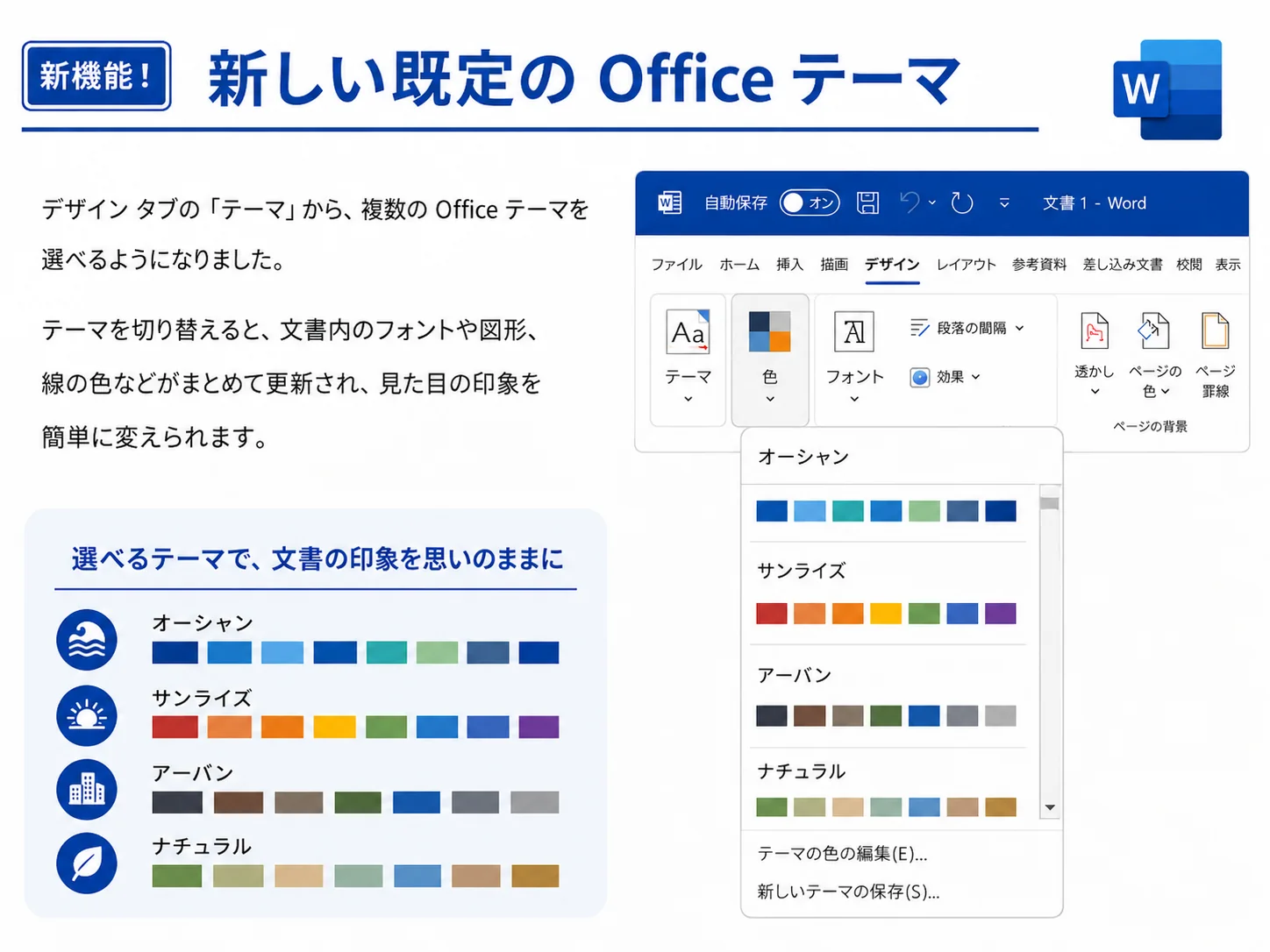Open the undo history dropdown arrow
1270x952 pixels.
click(x=932, y=202)
